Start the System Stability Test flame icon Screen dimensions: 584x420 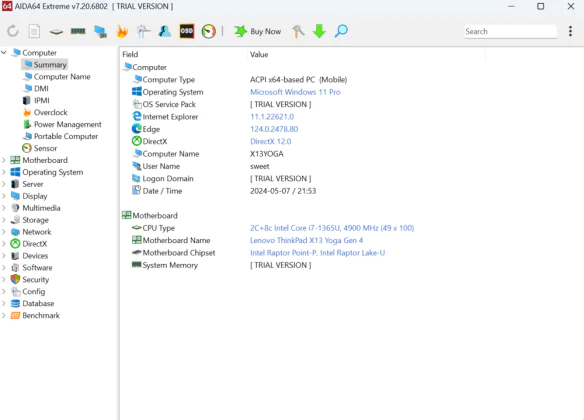[122, 31]
